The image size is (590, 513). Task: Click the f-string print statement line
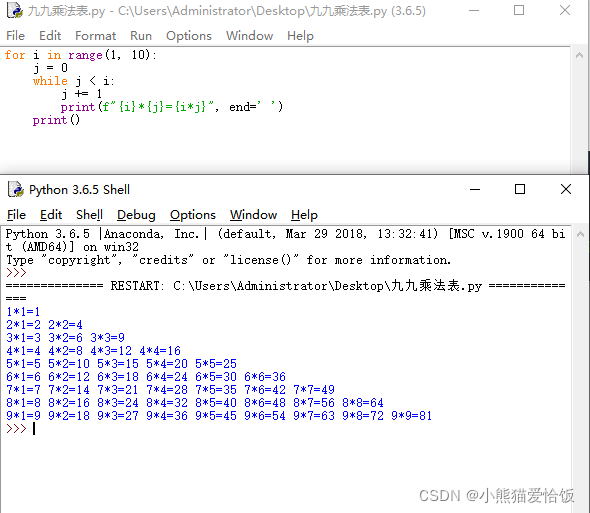172,107
